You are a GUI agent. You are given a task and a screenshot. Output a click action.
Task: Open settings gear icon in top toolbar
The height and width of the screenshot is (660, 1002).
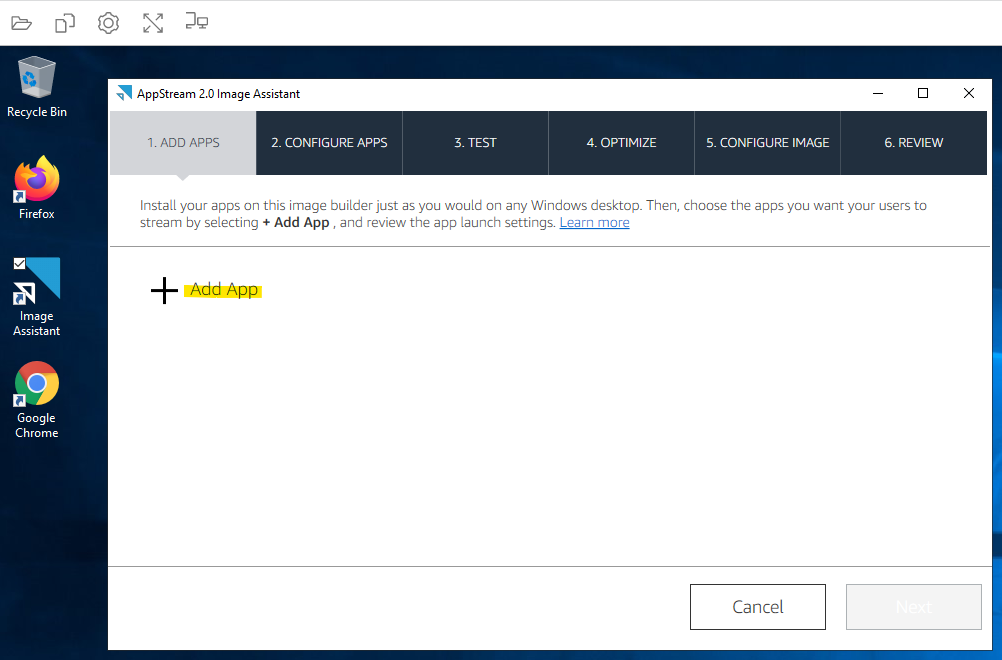click(x=108, y=23)
